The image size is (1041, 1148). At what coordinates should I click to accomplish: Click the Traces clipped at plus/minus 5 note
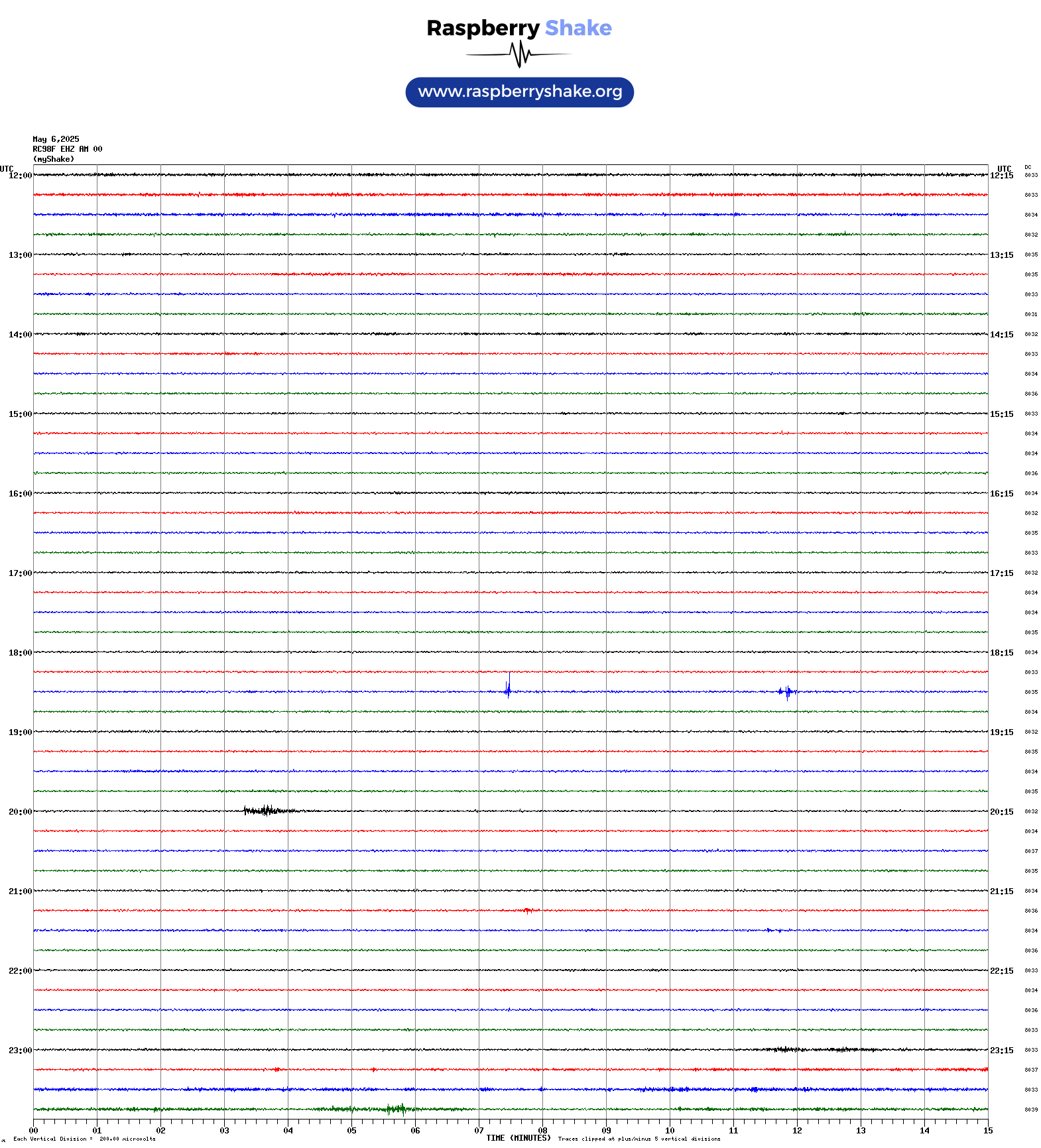click(x=639, y=1139)
